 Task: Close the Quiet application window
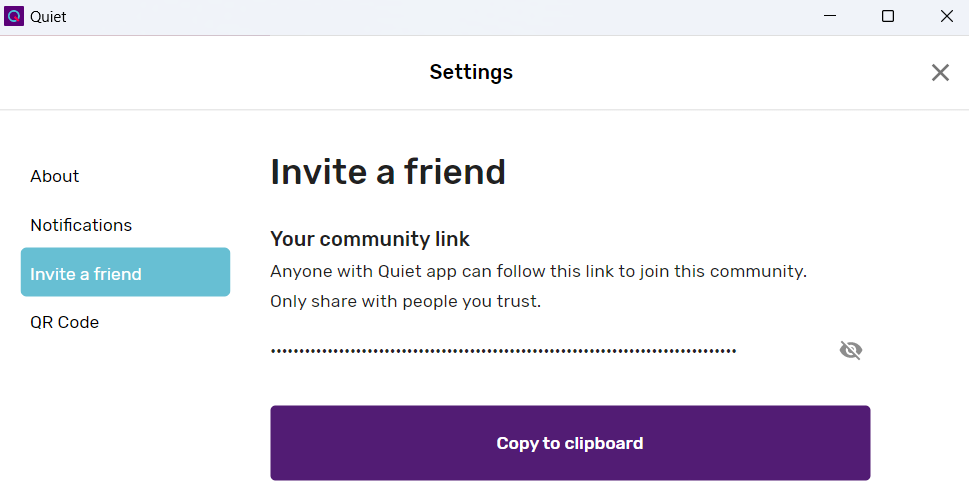(x=946, y=16)
